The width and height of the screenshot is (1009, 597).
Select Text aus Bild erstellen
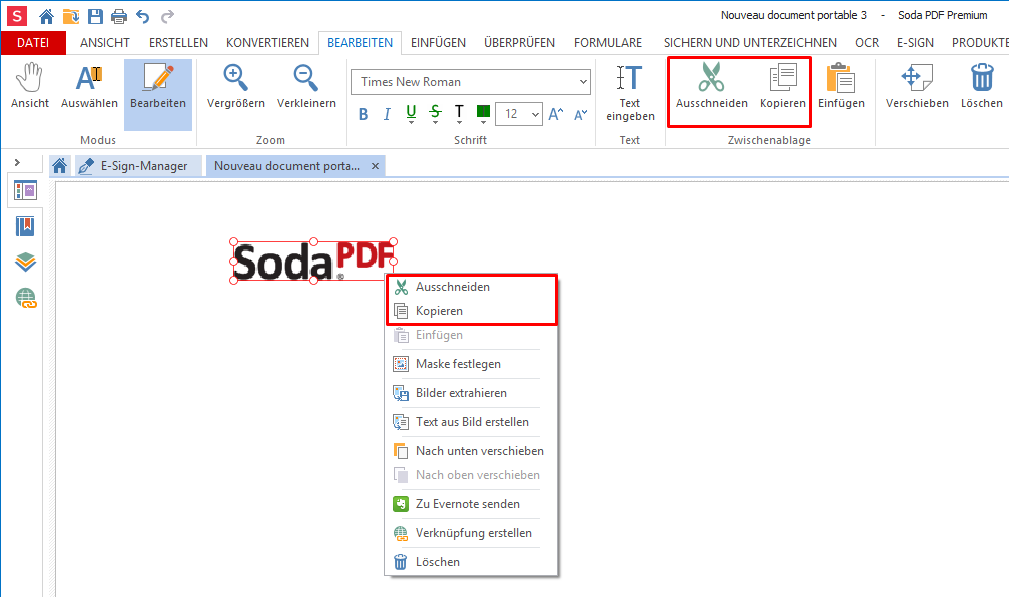click(472, 422)
